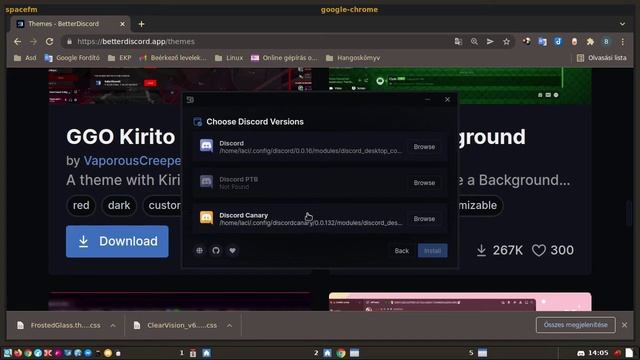Click the address bar URL field
This screenshot has width=640, height=360.
click(x=261, y=42)
